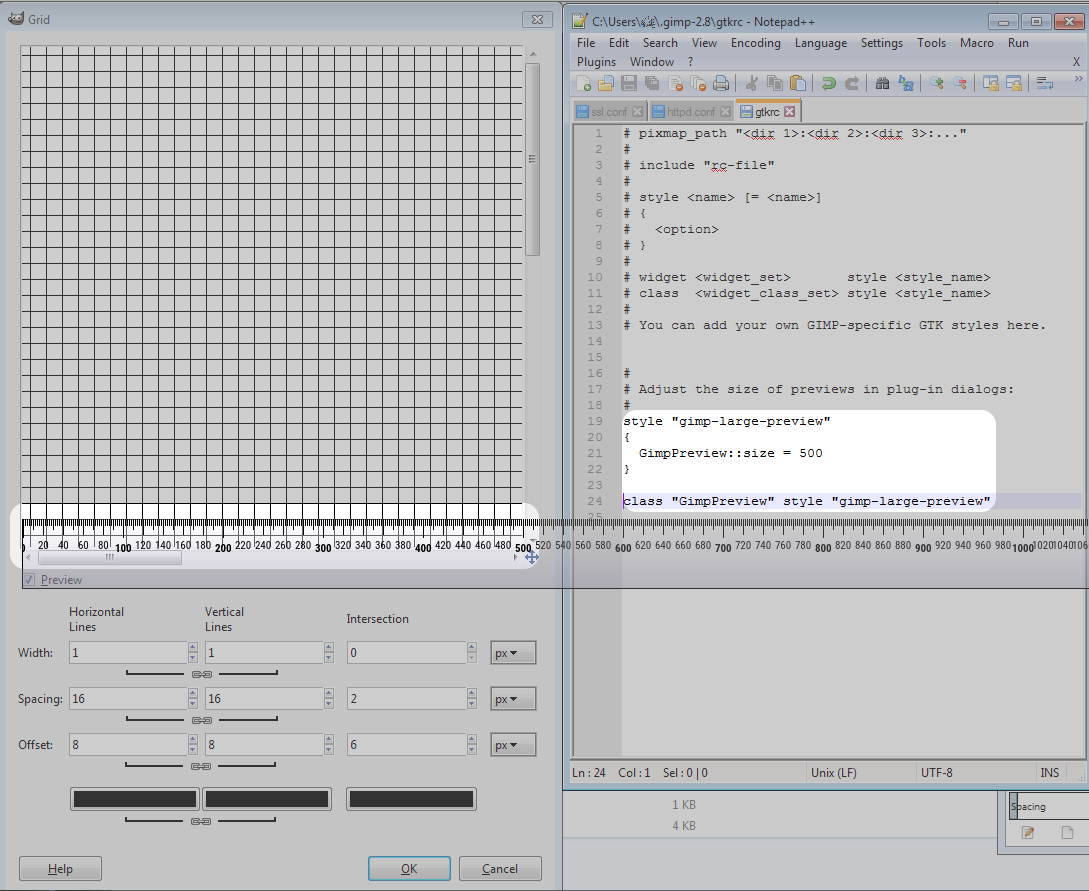Click the OK button in Grid dialog

[x=409, y=869]
